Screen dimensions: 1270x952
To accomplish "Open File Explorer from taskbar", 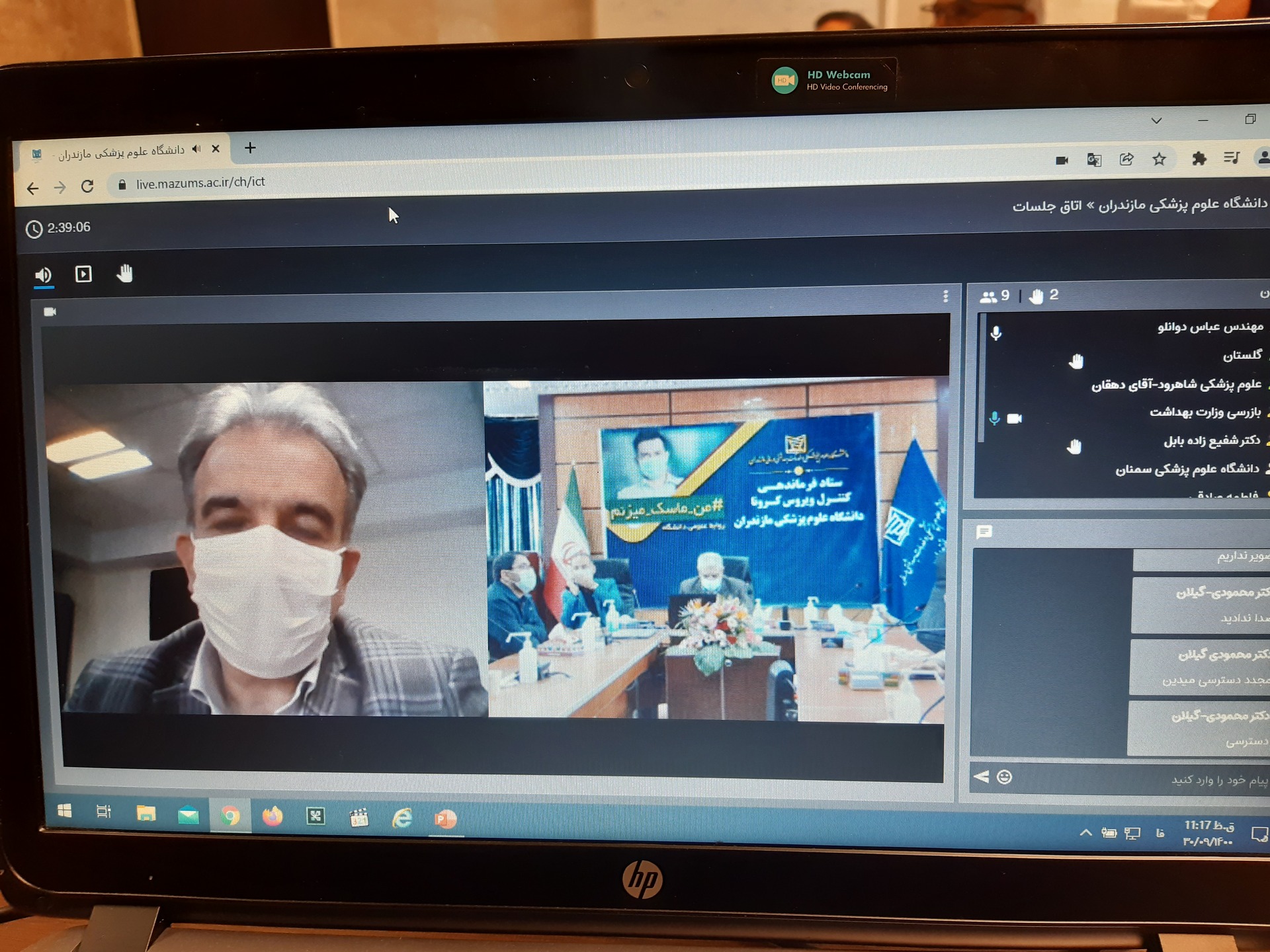I will (x=146, y=813).
